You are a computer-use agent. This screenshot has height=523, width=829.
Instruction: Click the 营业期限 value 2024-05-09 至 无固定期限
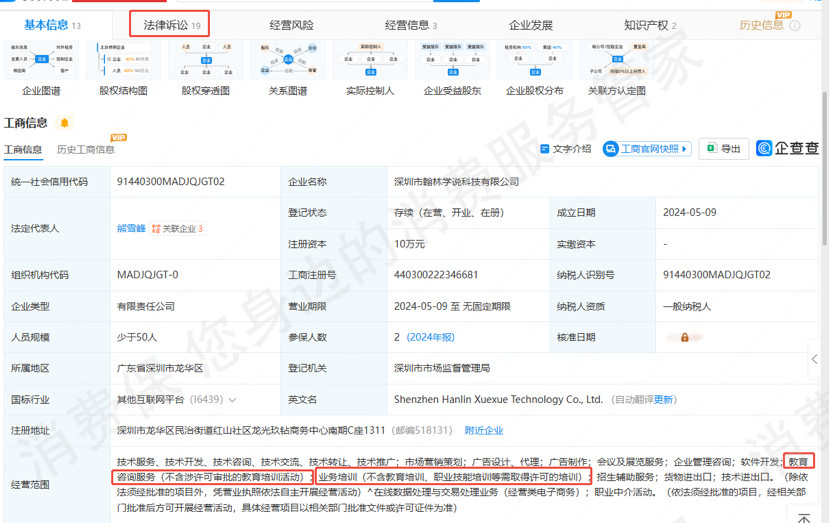click(x=452, y=307)
